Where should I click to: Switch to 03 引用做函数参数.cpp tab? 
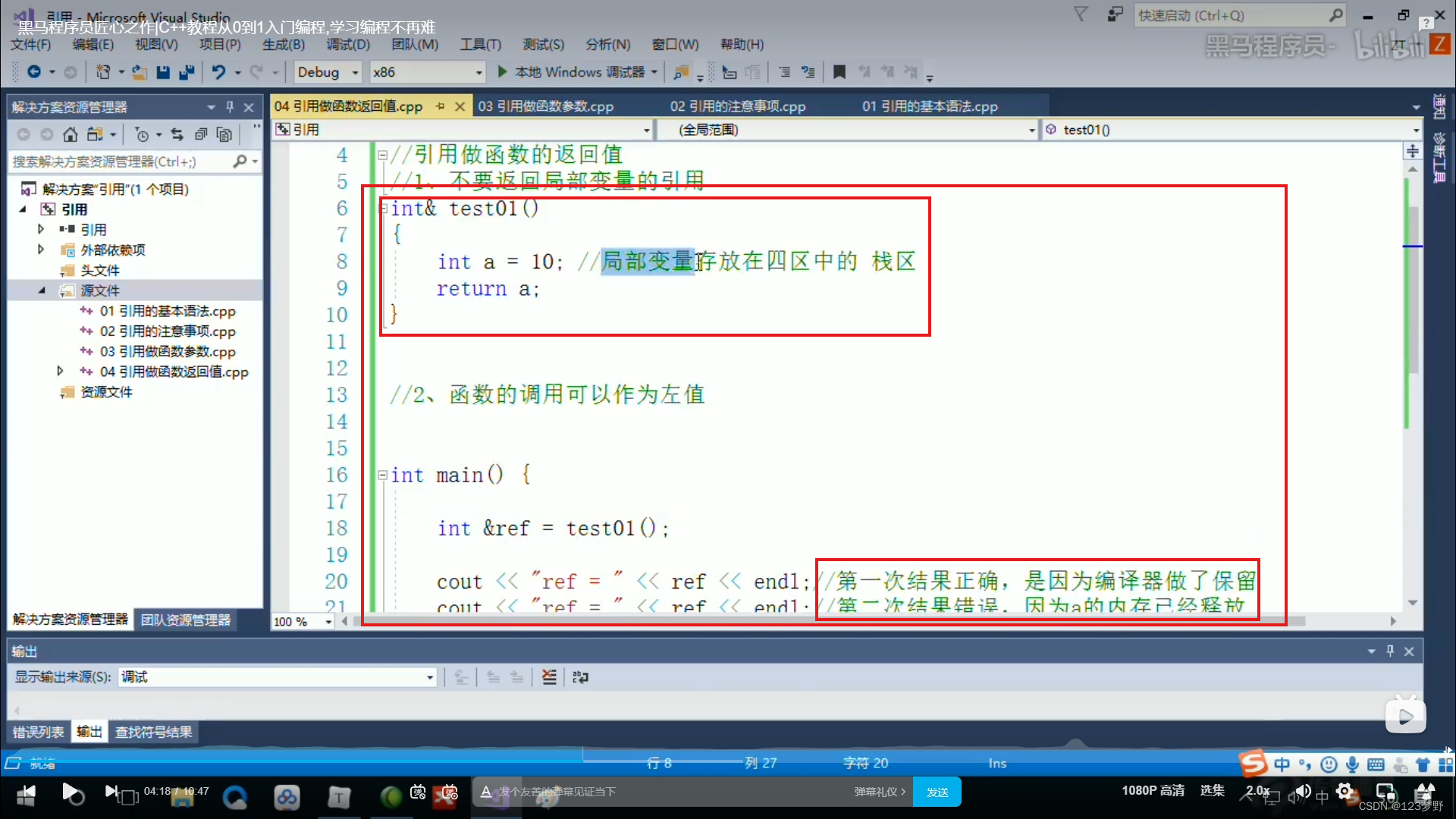click(x=546, y=106)
